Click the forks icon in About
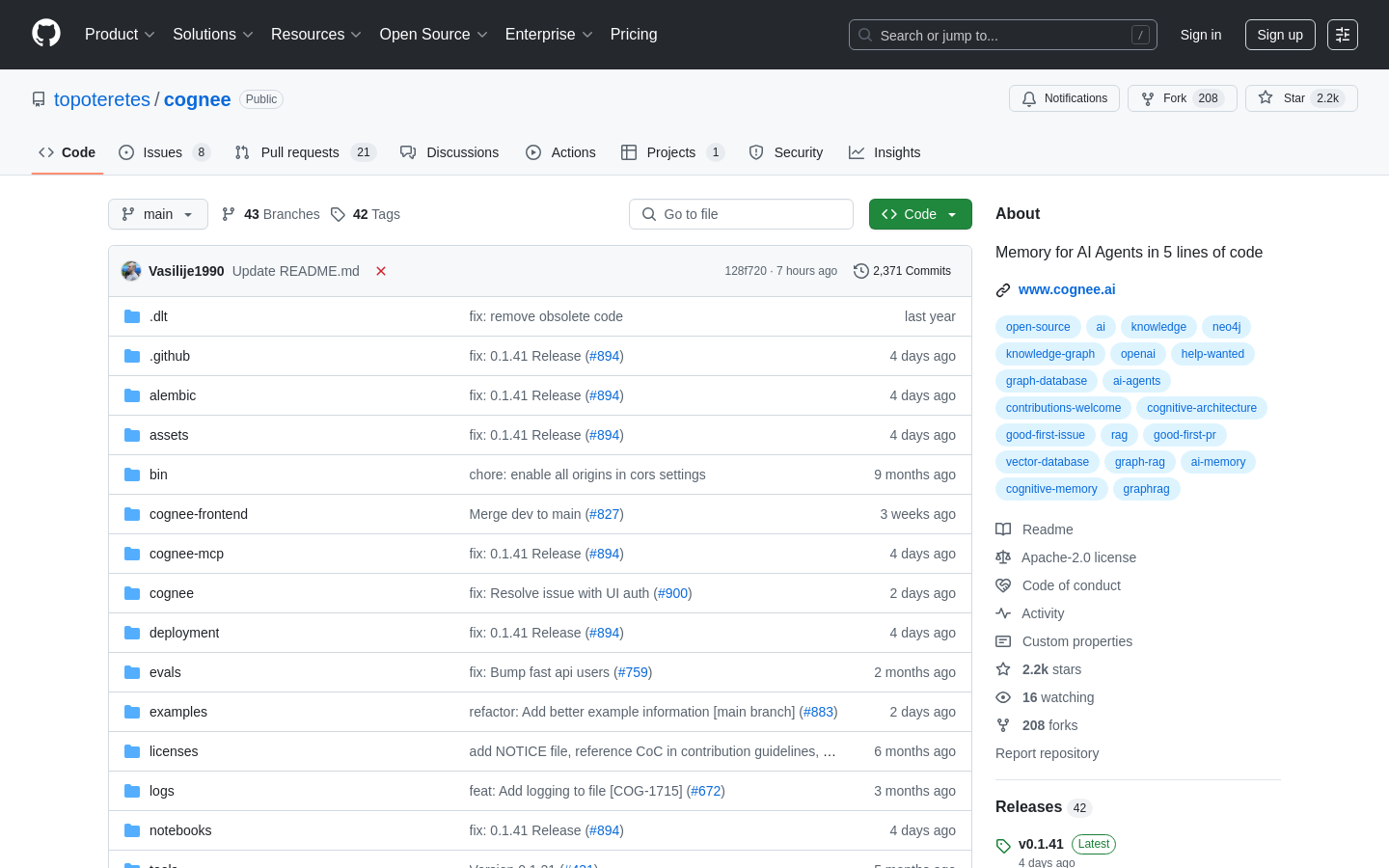The height and width of the screenshot is (868, 1389). pyautogui.click(x=1003, y=725)
